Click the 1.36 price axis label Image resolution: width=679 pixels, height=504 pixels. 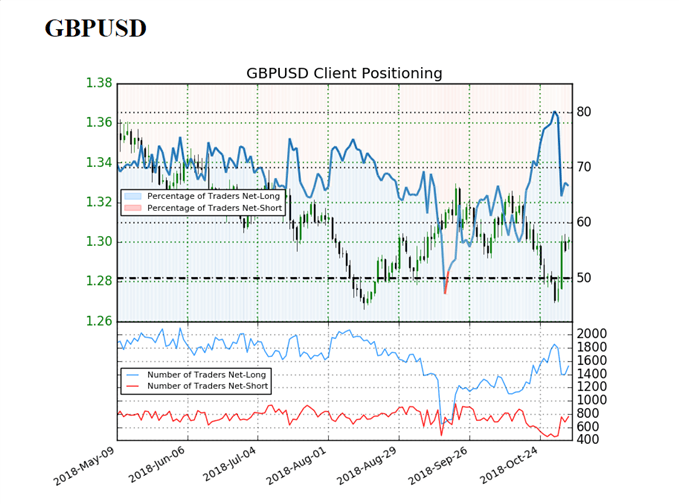pyautogui.click(x=99, y=123)
